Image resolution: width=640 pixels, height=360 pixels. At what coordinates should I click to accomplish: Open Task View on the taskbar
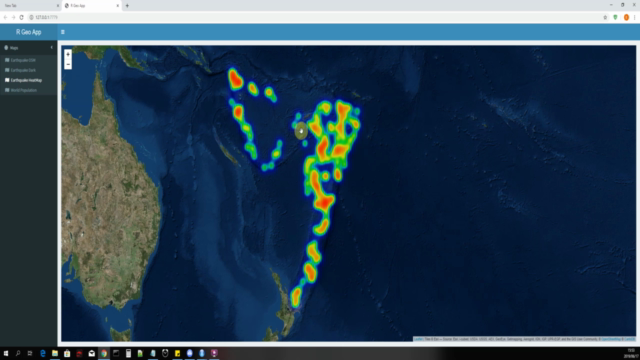[x=30, y=353]
